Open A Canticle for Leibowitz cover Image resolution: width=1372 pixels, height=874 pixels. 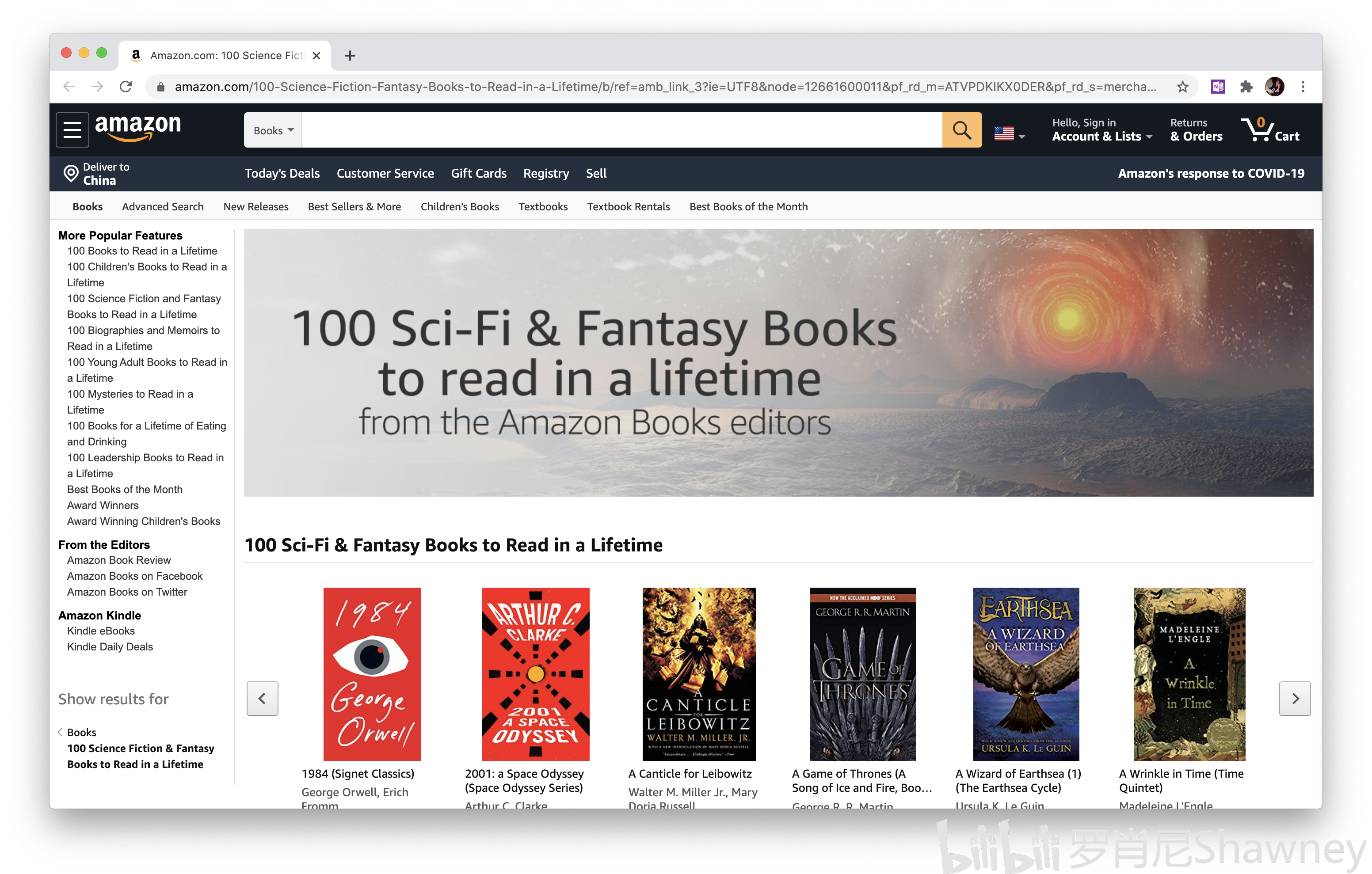pos(698,674)
